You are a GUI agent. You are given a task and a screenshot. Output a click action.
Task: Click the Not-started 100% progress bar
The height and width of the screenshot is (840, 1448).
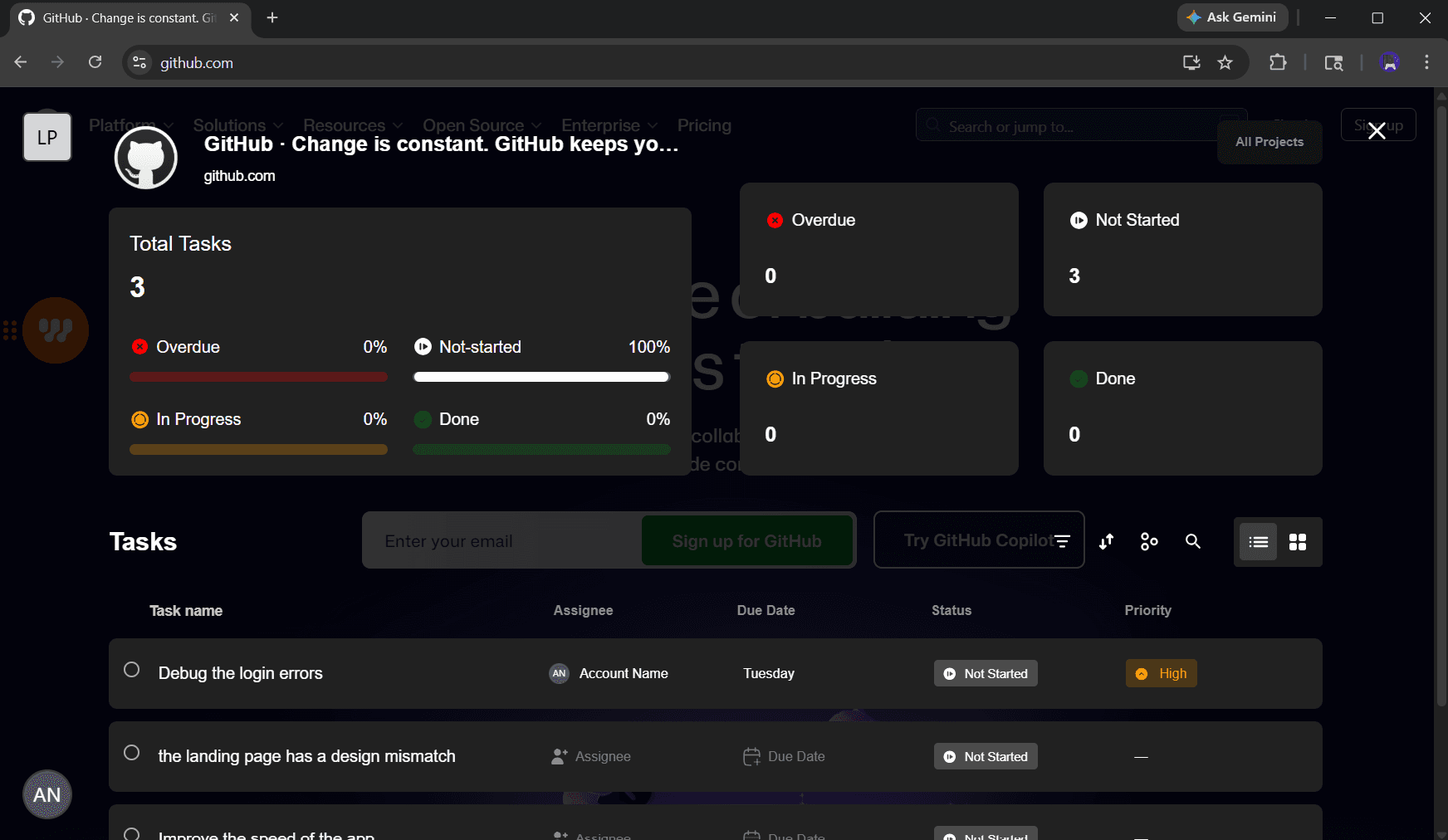(x=541, y=377)
